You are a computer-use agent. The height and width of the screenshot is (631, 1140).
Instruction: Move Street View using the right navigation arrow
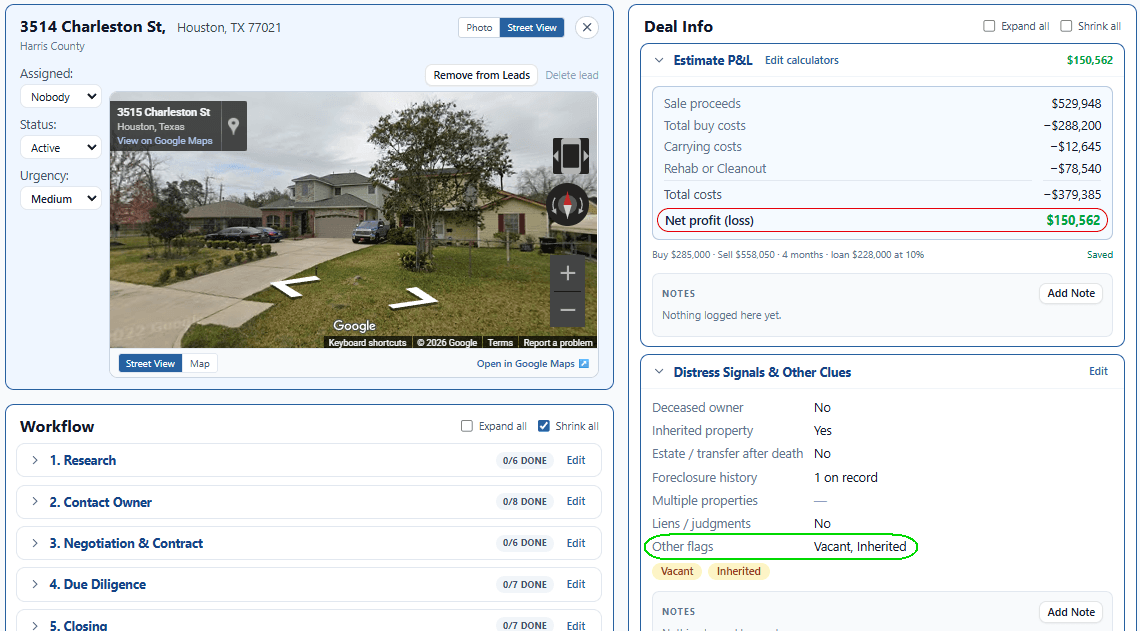click(412, 298)
